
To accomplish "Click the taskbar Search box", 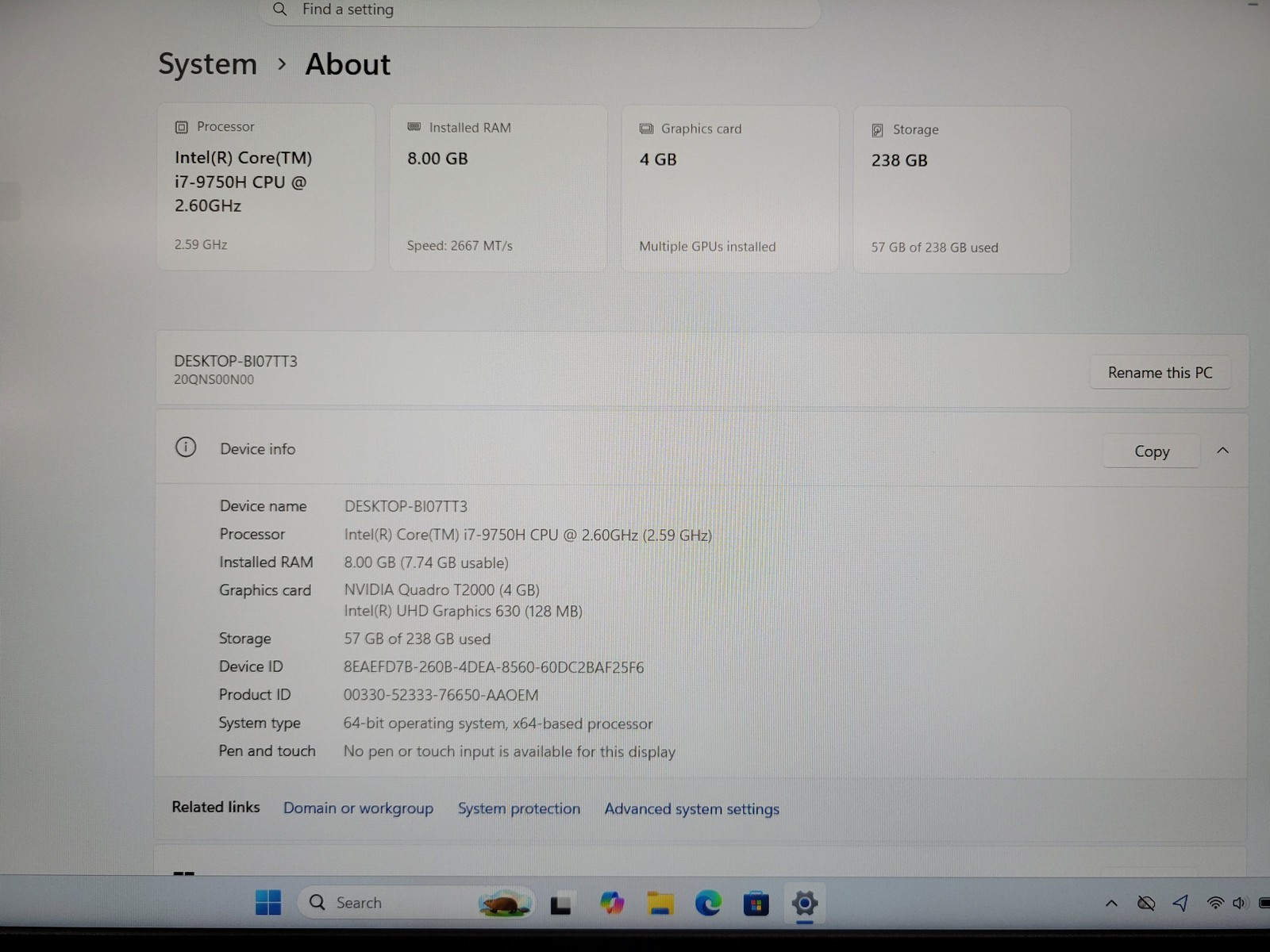I will click(x=415, y=903).
